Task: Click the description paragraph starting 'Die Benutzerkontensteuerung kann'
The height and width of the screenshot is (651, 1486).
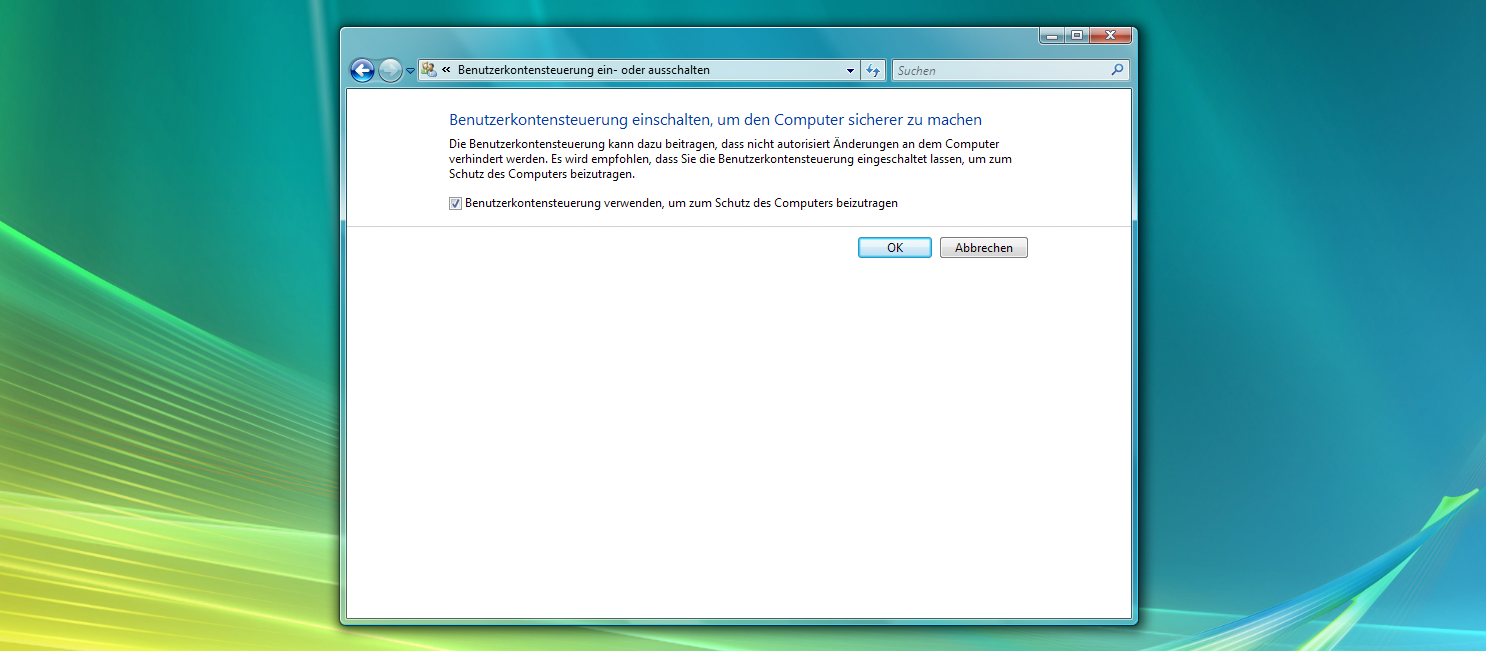Action: click(x=731, y=159)
